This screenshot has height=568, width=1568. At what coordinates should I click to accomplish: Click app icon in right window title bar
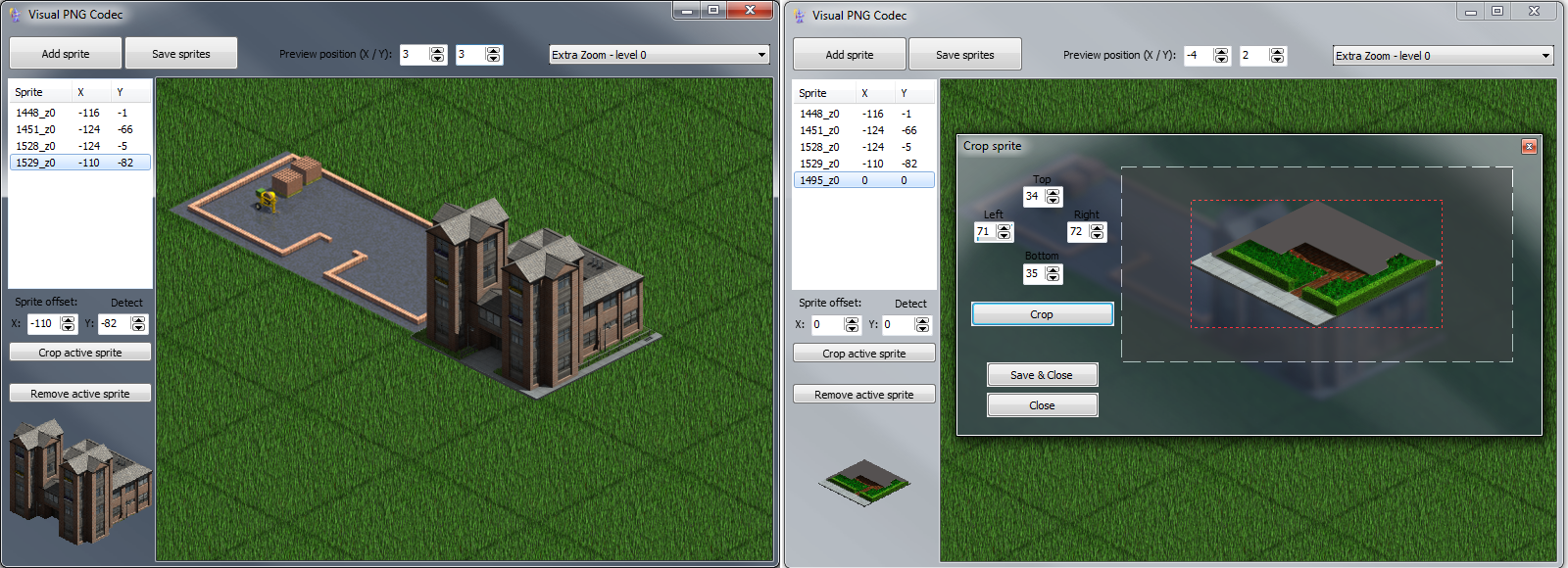click(x=799, y=16)
